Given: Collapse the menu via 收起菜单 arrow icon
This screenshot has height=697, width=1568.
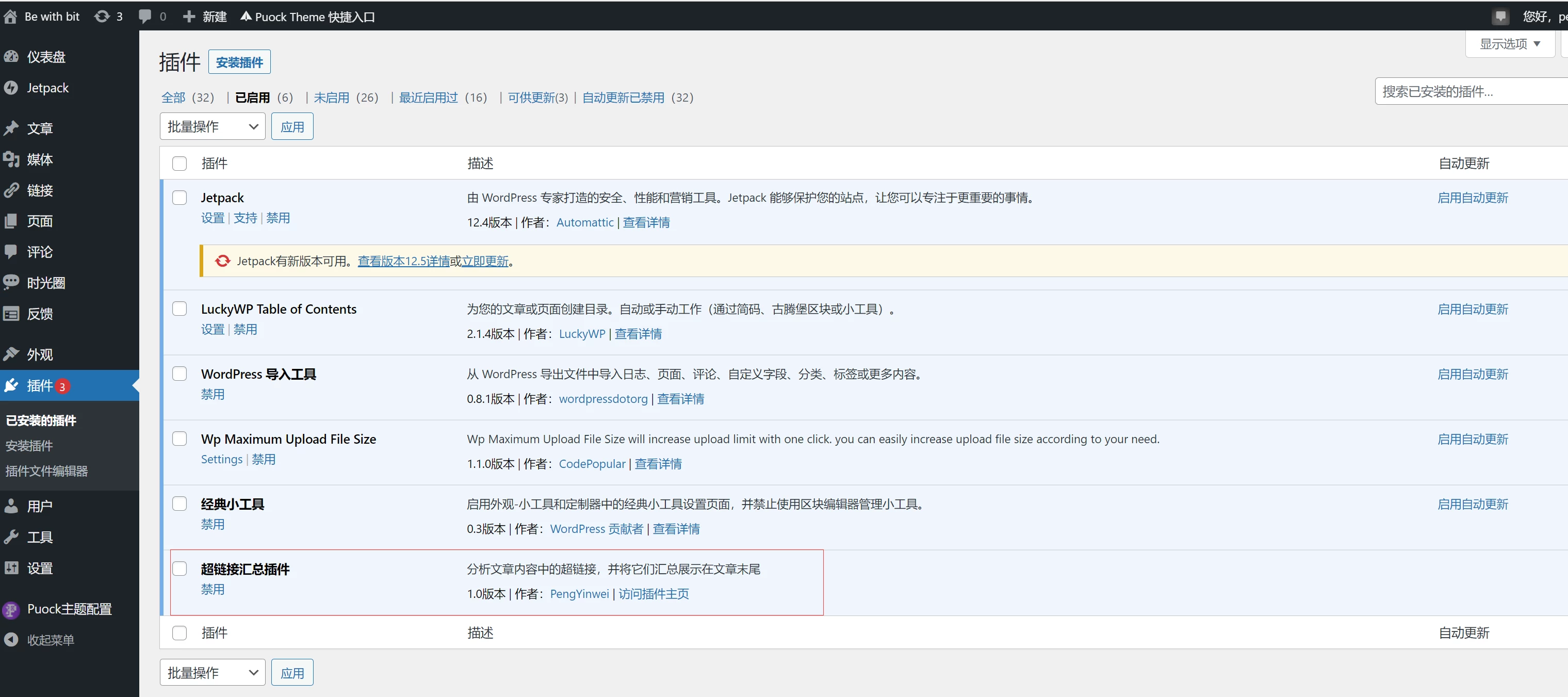Looking at the screenshot, I should pos(11,640).
